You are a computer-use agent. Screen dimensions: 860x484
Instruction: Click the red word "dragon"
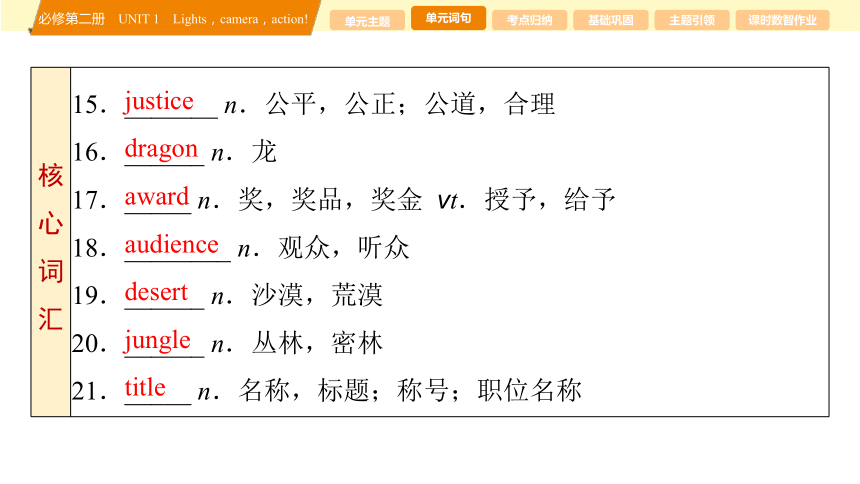click(x=161, y=150)
